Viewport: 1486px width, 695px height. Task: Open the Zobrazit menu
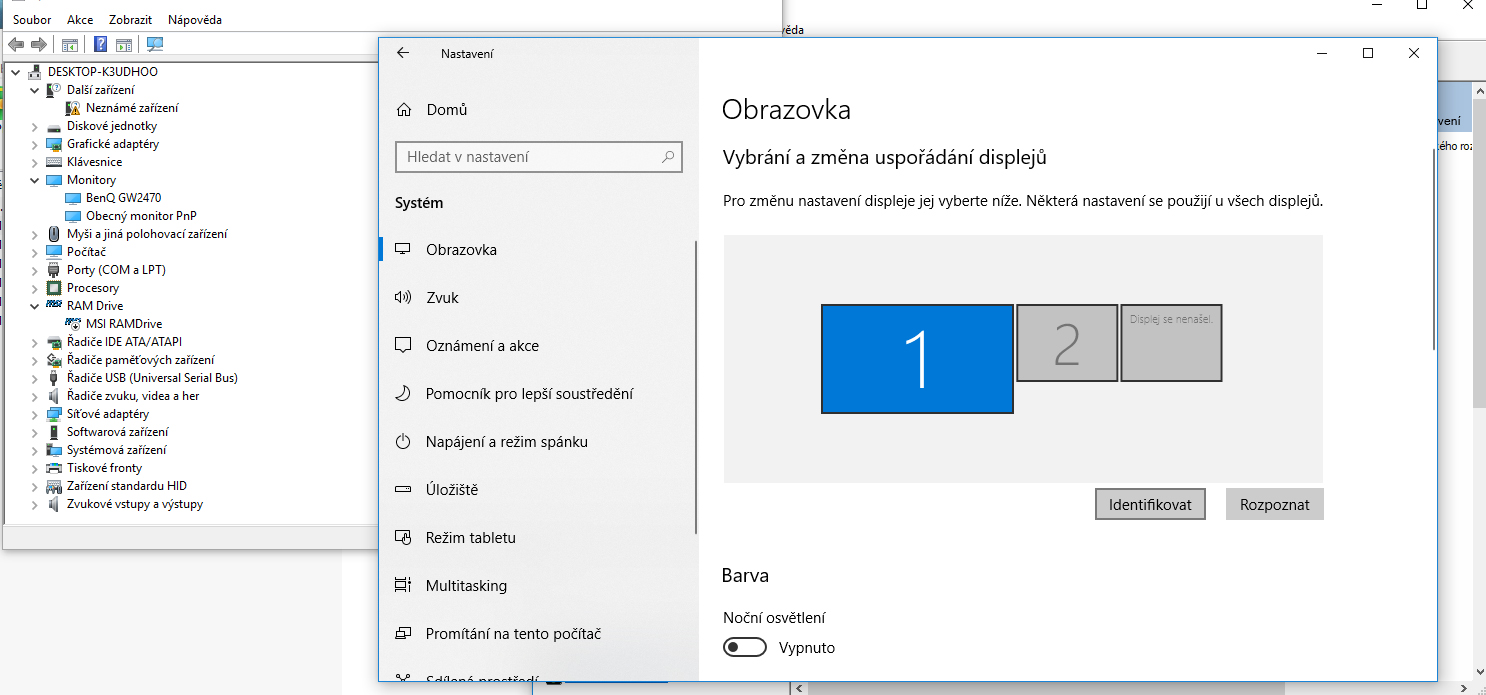pos(130,20)
